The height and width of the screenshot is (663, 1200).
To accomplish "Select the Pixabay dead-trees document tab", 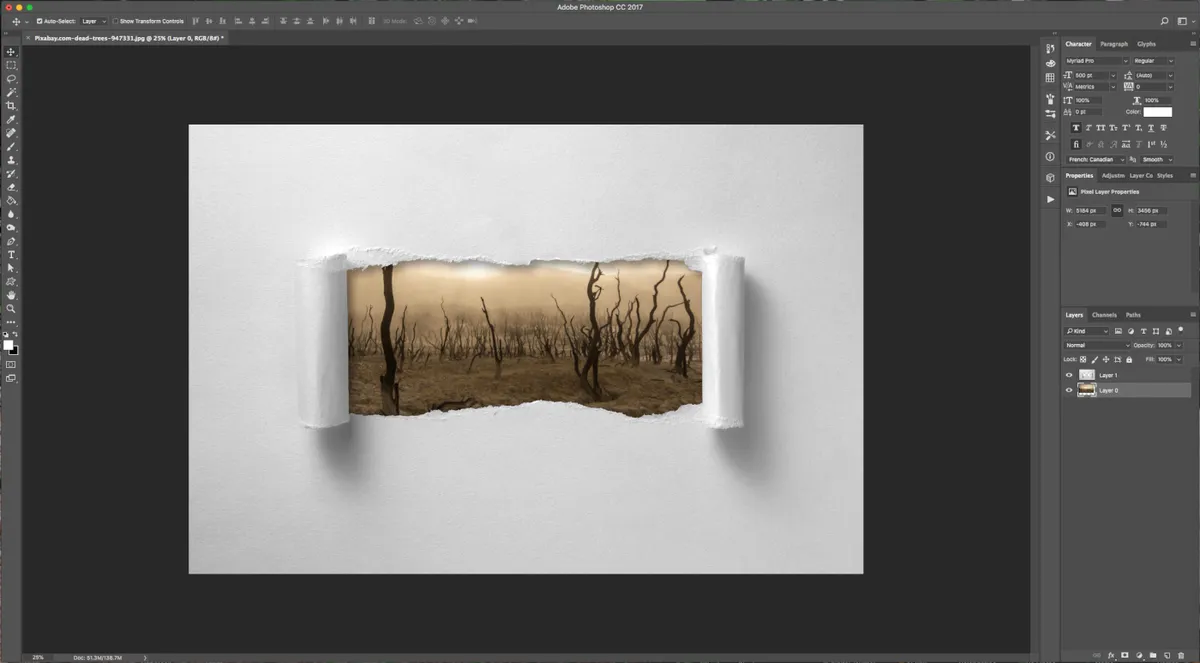I will [128, 37].
